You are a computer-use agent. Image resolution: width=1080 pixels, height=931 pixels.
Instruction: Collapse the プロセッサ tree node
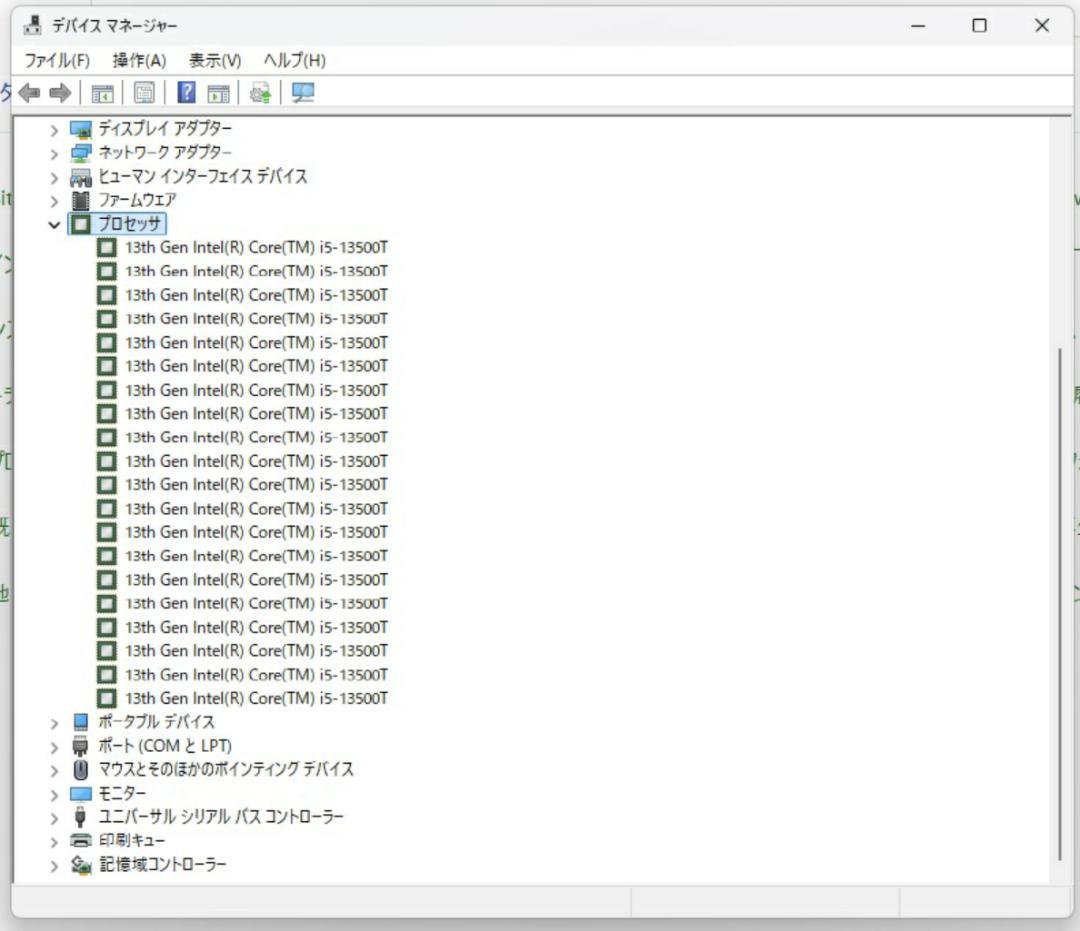(x=52, y=224)
